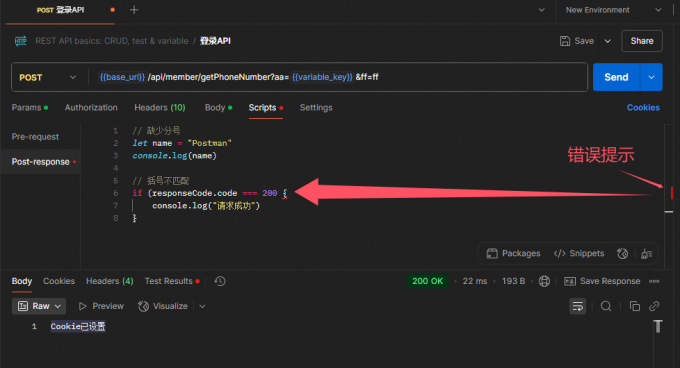Open the request Settings tab

(316, 107)
